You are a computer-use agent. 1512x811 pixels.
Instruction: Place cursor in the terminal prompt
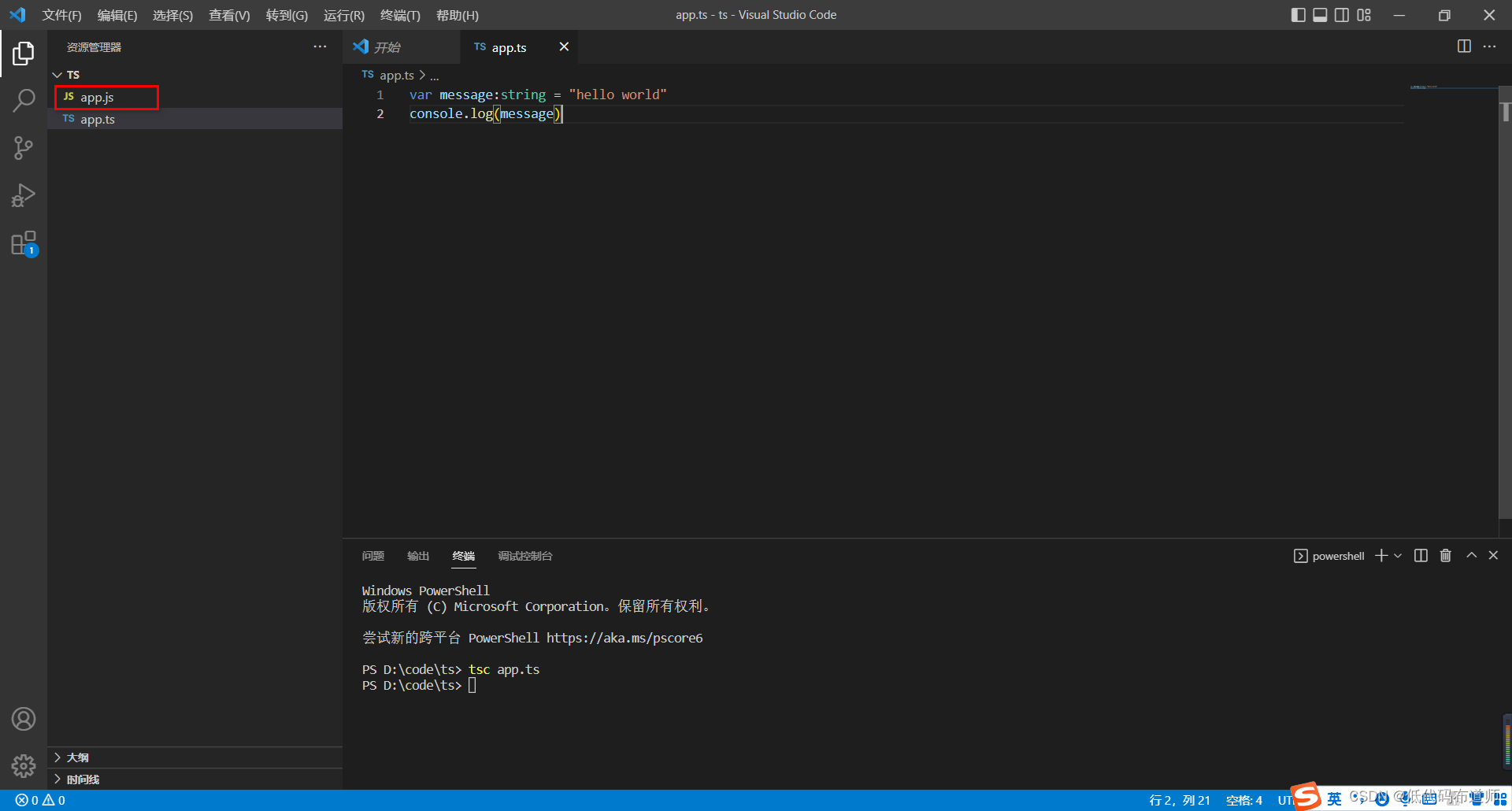(472, 685)
